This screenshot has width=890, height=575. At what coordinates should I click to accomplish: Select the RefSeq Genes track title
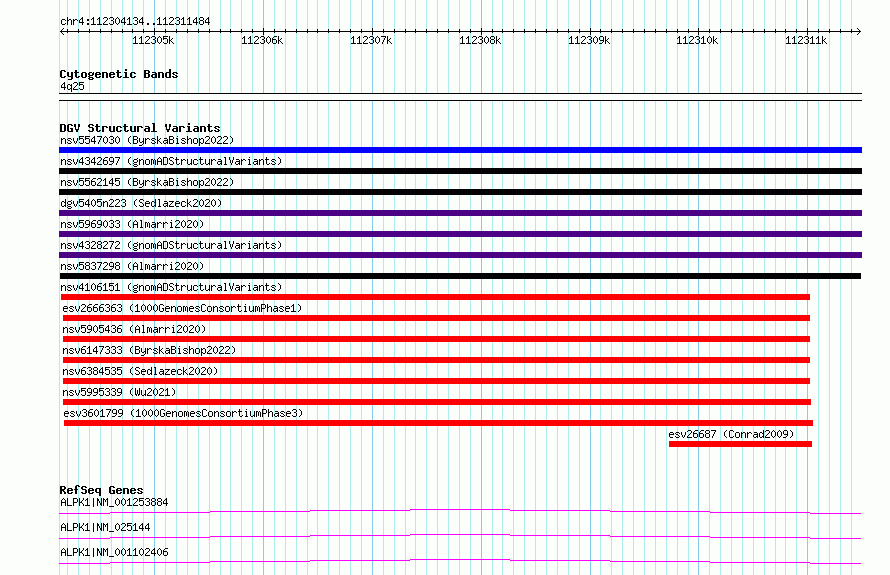pos(102,490)
